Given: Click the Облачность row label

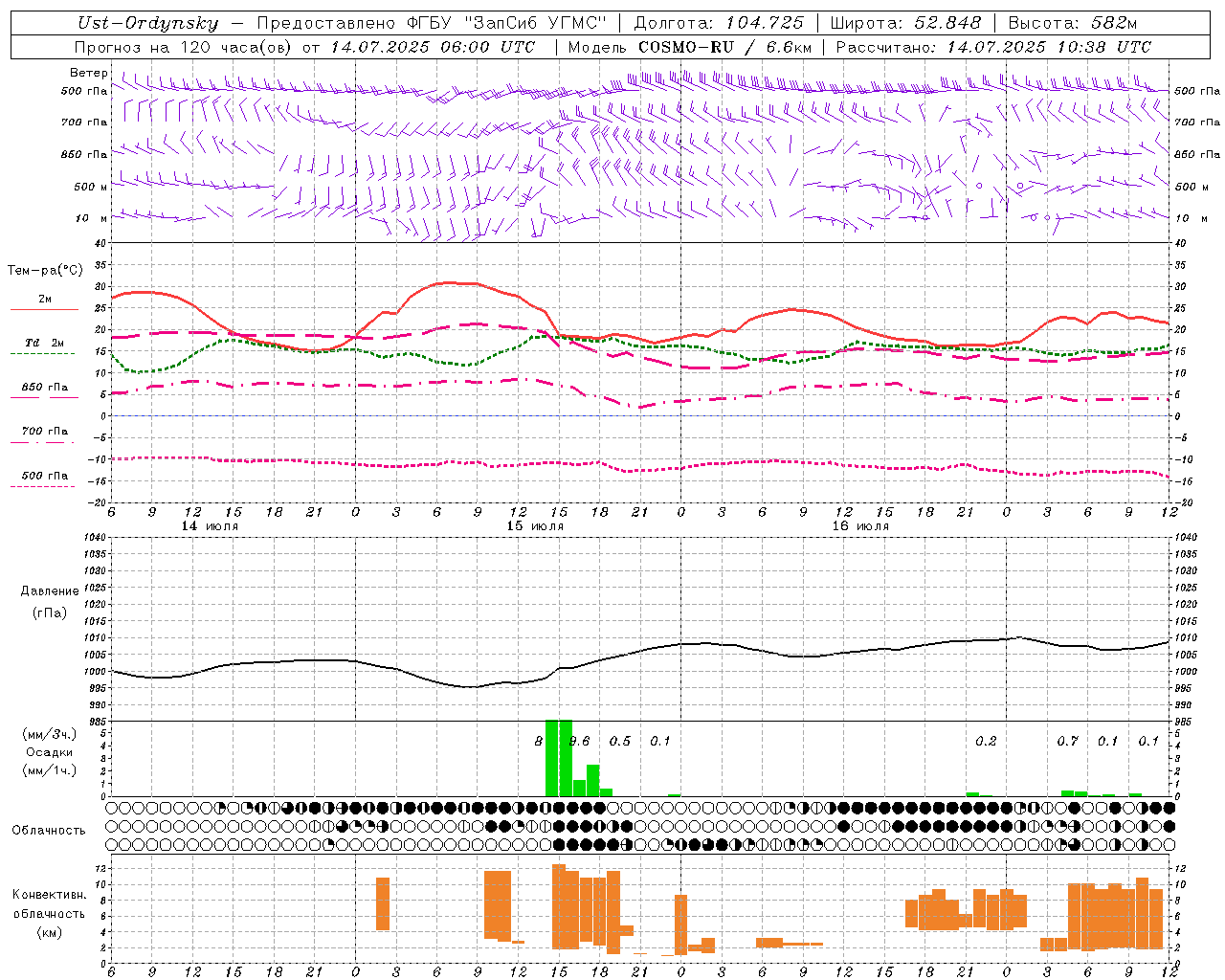Looking at the screenshot, I should [49, 830].
